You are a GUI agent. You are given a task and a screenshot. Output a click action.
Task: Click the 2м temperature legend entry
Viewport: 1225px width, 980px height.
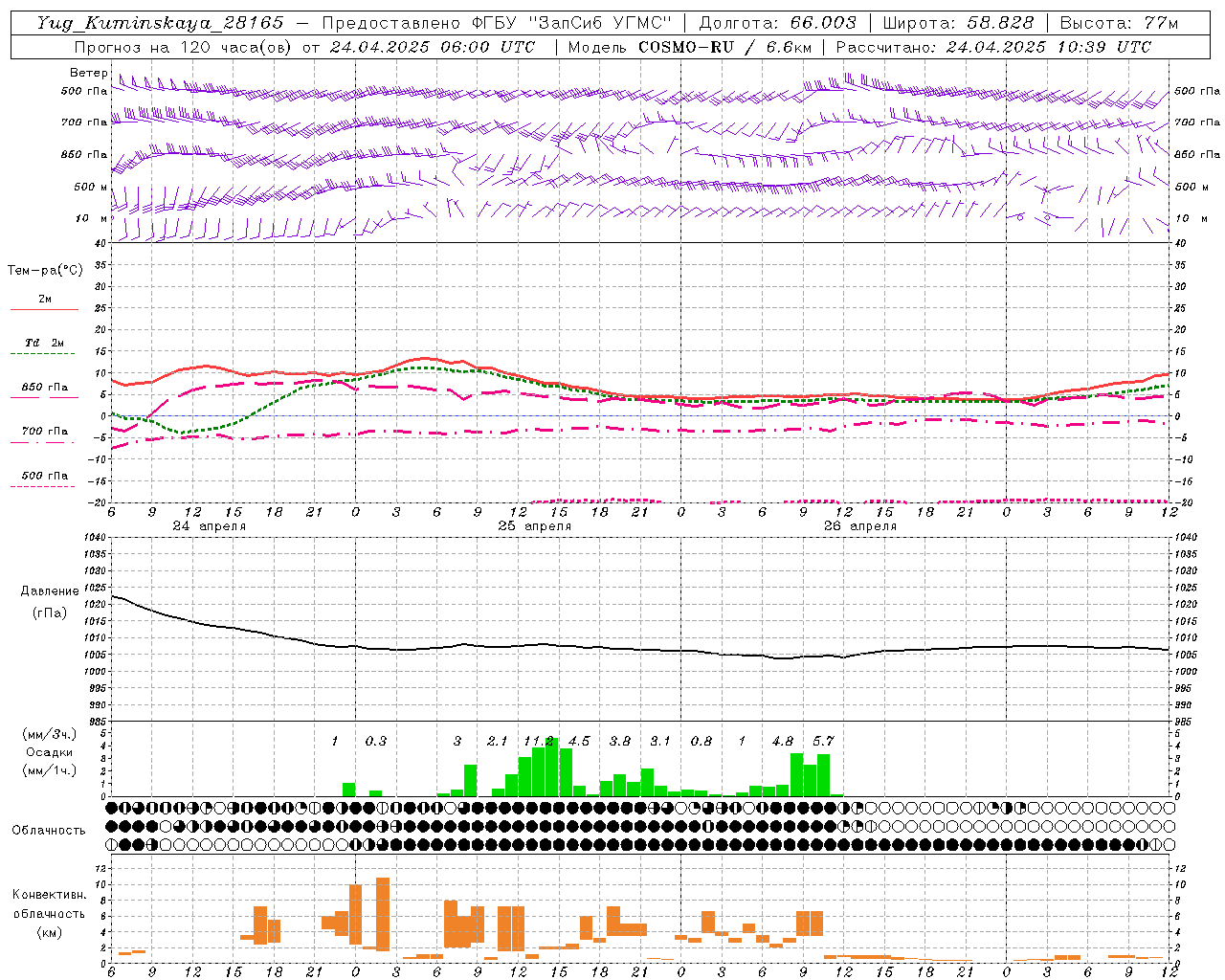click(x=44, y=300)
